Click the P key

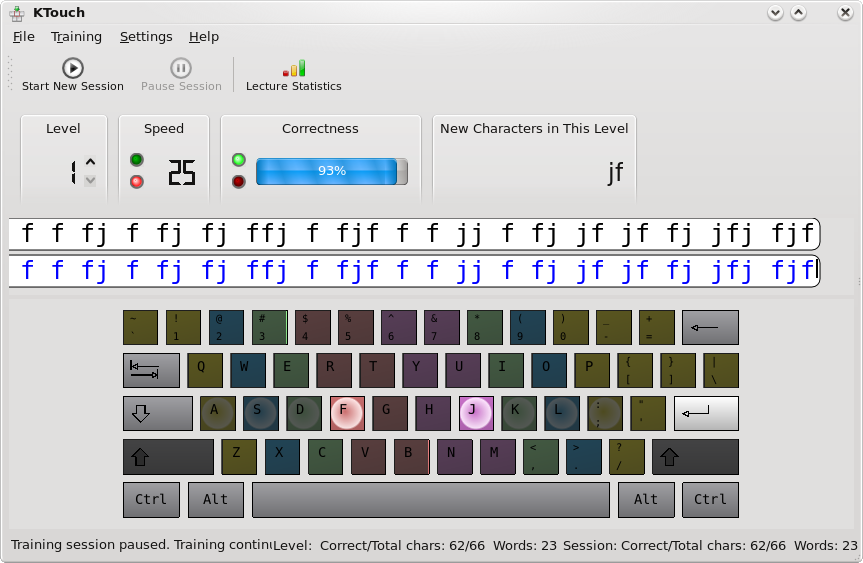pyautogui.click(x=592, y=370)
